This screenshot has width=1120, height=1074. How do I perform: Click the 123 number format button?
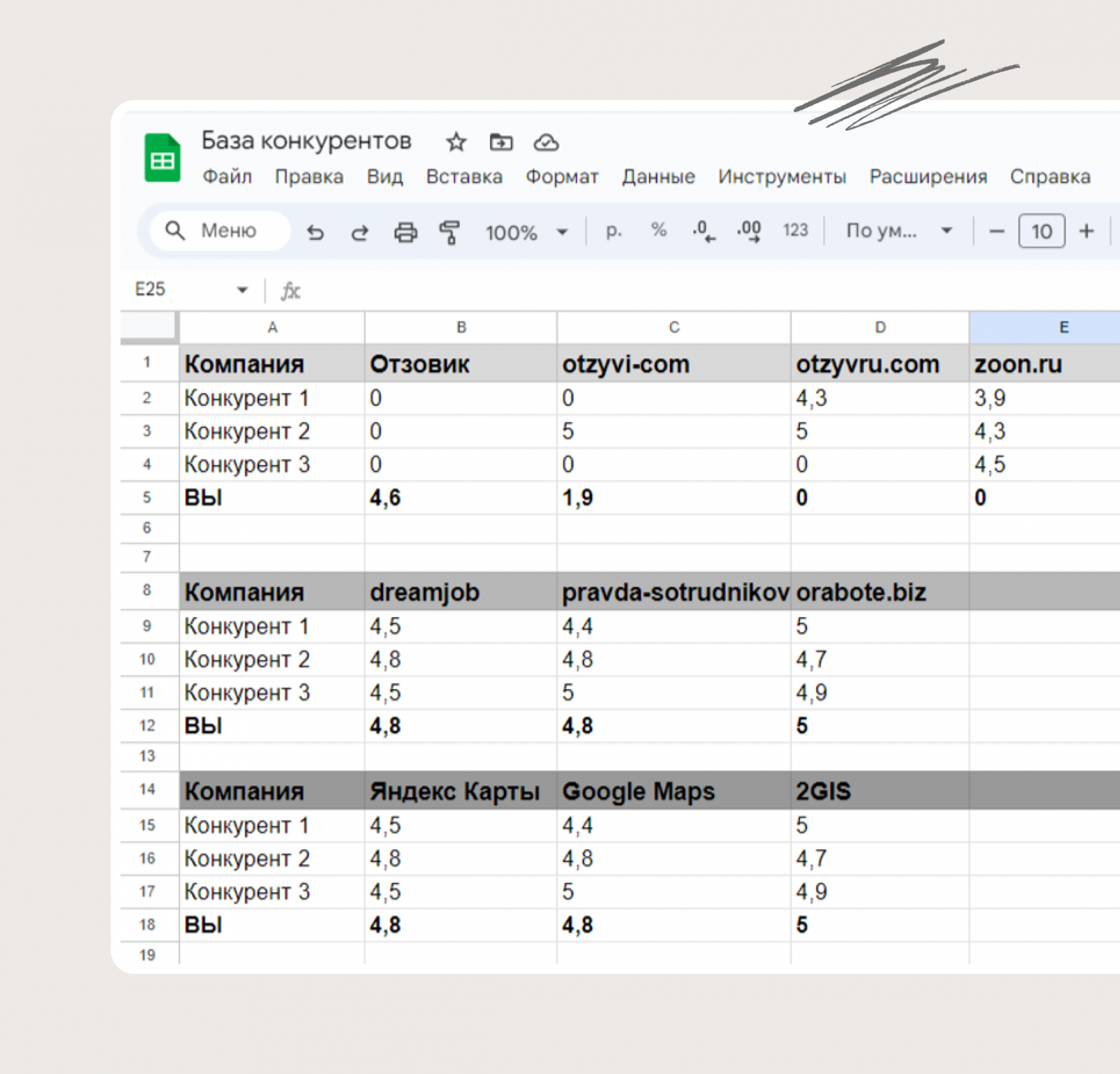[x=795, y=230]
